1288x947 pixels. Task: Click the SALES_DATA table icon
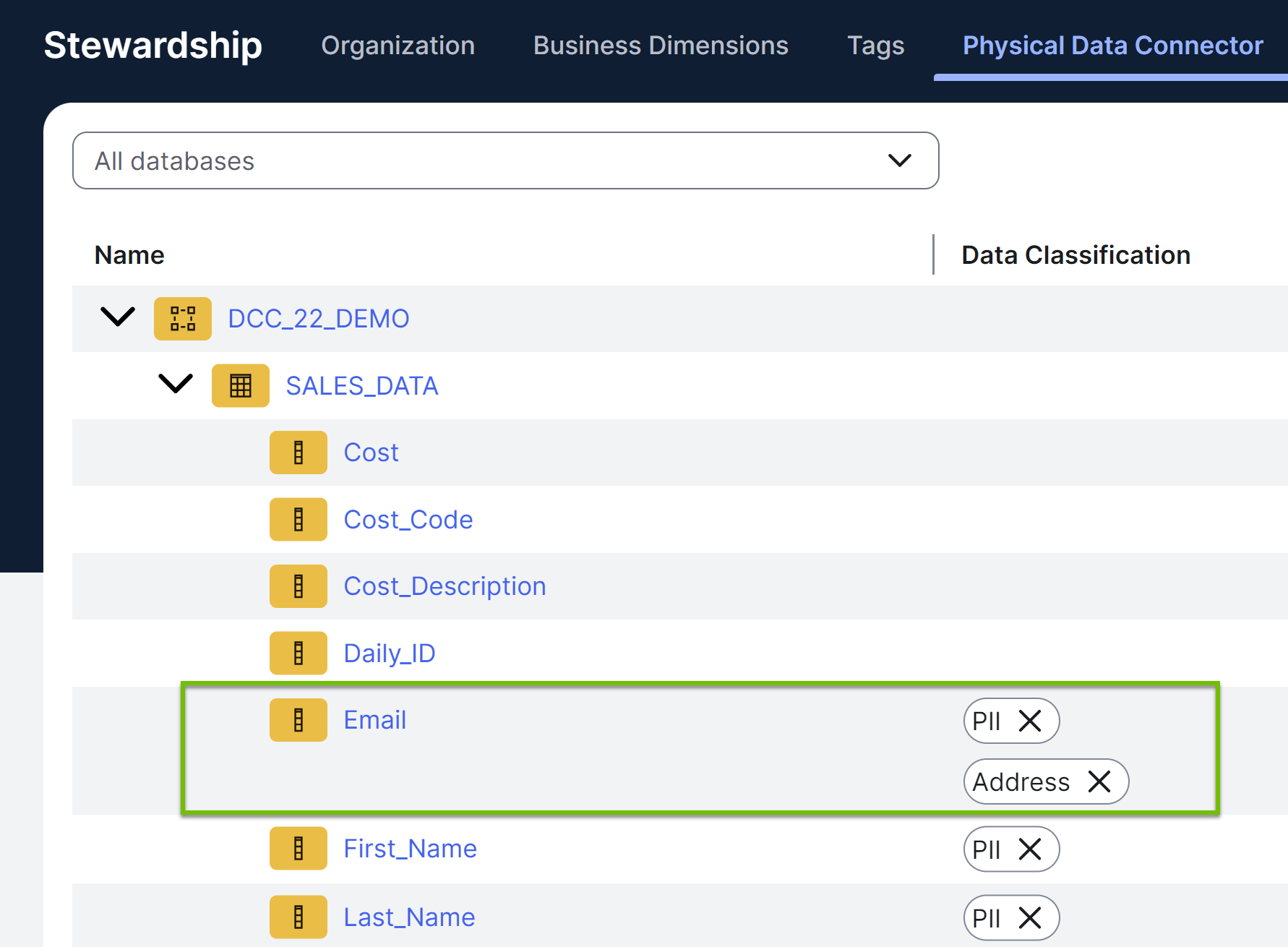240,385
